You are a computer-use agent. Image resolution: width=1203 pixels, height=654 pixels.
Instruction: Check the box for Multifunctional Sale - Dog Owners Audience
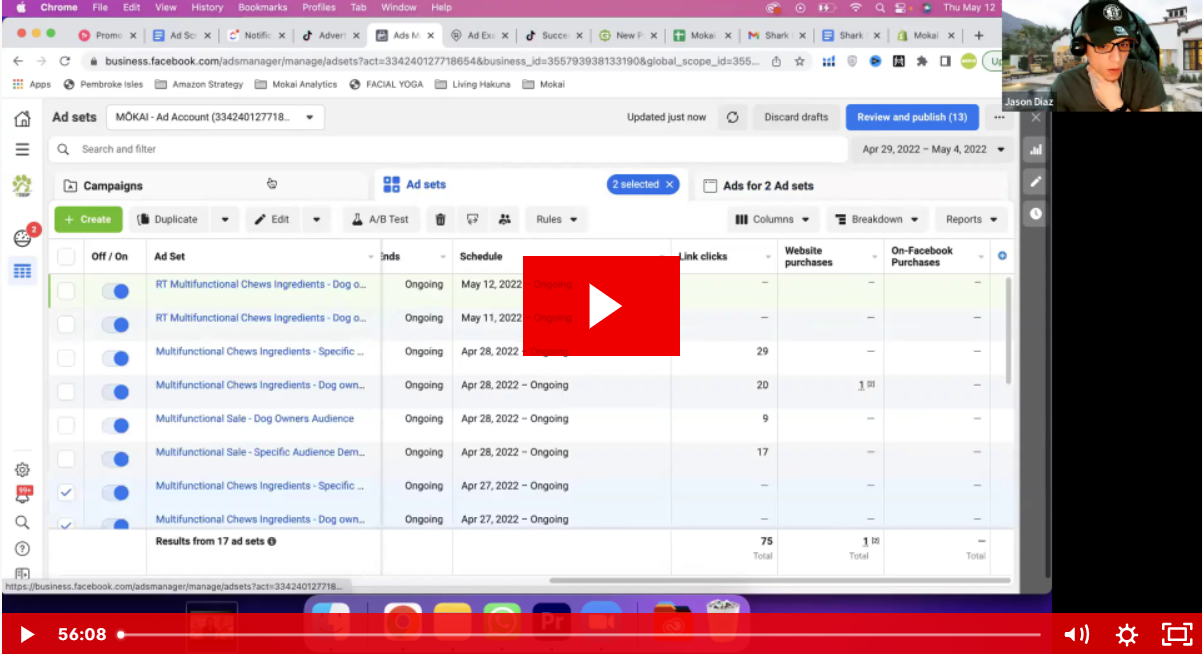click(66, 425)
